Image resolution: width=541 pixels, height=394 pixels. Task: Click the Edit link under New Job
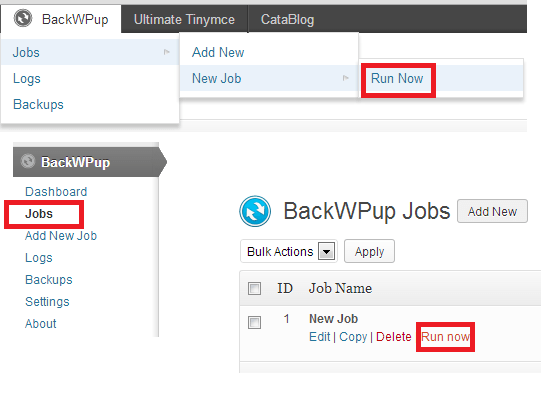tap(319, 336)
